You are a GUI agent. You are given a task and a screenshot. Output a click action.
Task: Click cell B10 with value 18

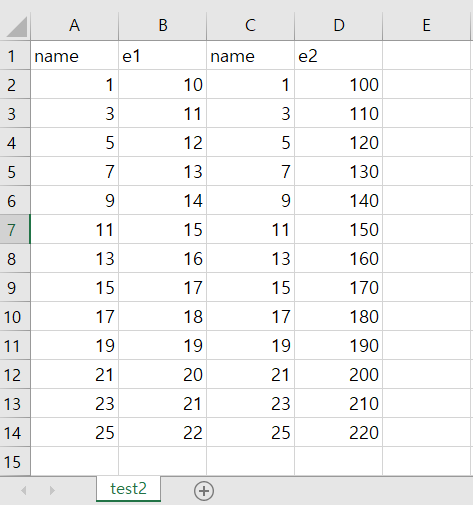pos(162,316)
